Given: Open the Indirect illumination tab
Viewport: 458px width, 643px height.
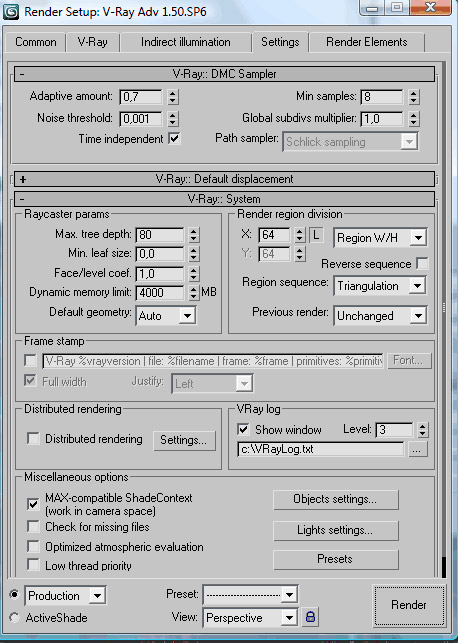Looking at the screenshot, I should (185, 42).
